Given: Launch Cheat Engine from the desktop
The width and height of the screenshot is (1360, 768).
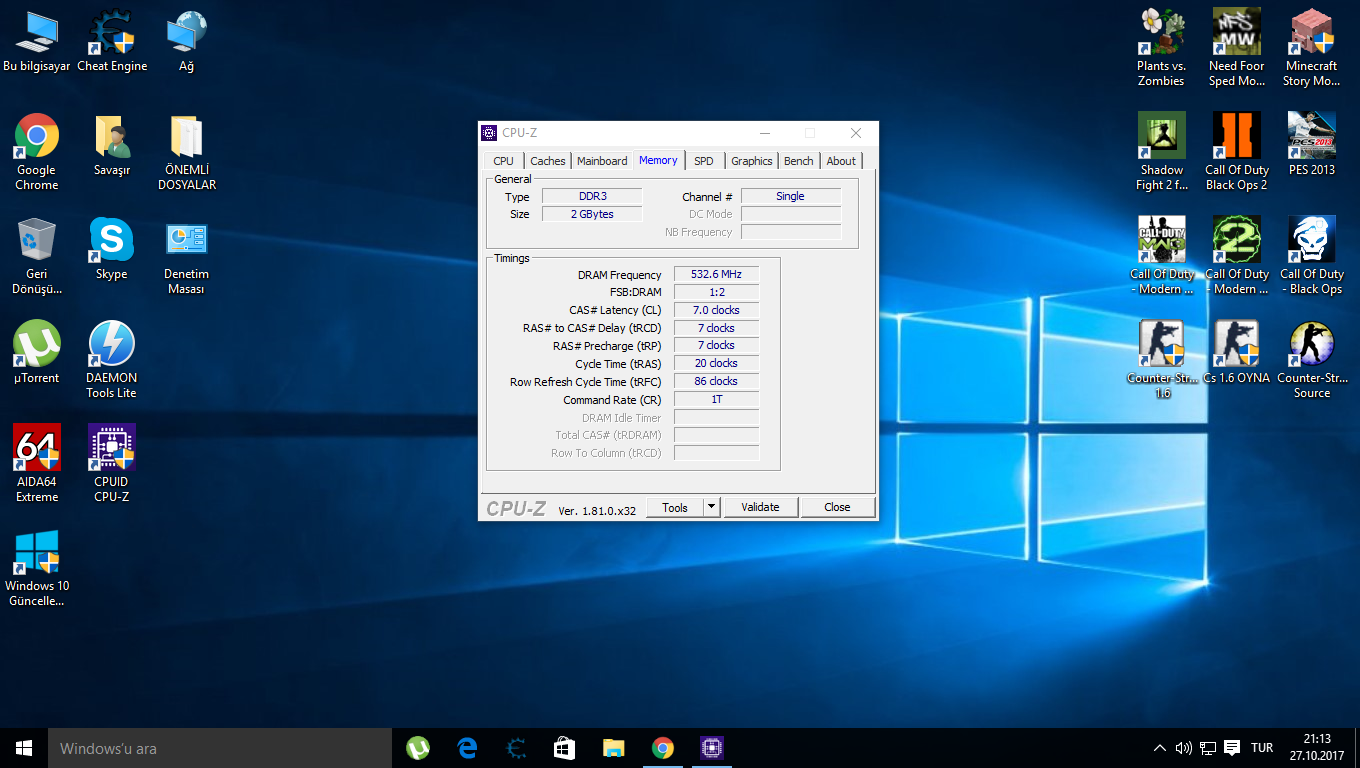Looking at the screenshot, I should [112, 41].
